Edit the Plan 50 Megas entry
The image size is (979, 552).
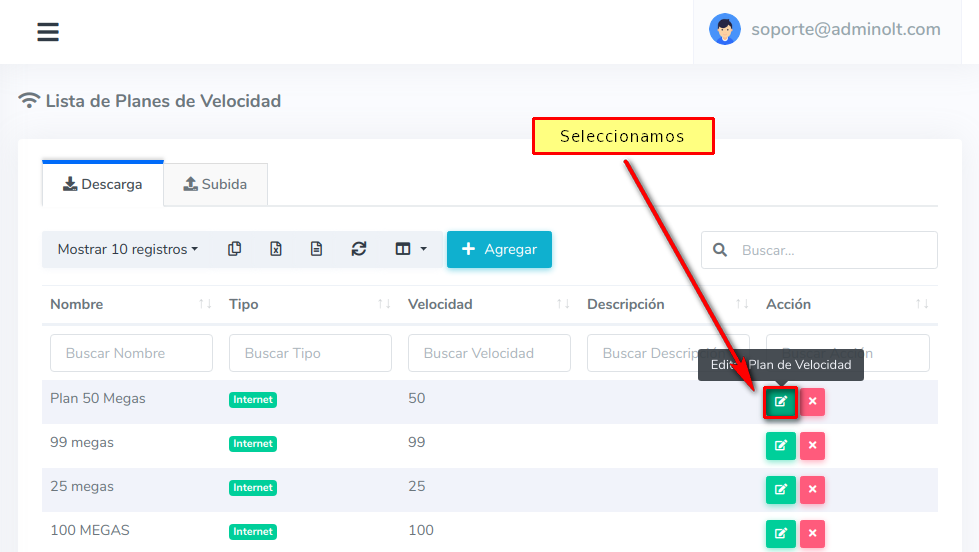pyautogui.click(x=780, y=402)
